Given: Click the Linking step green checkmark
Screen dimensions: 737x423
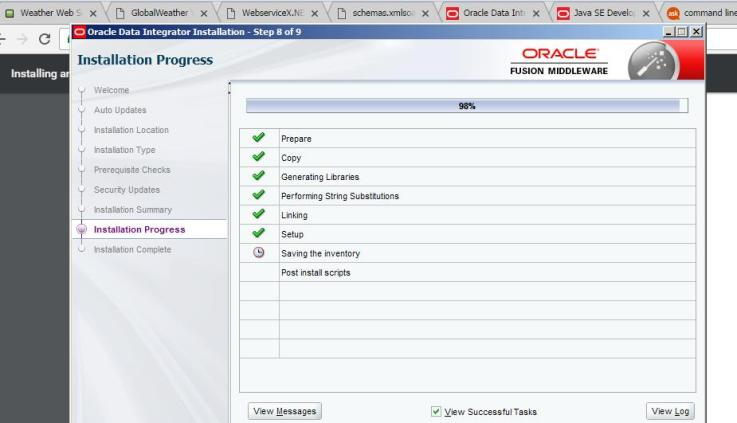Looking at the screenshot, I should [258, 214].
